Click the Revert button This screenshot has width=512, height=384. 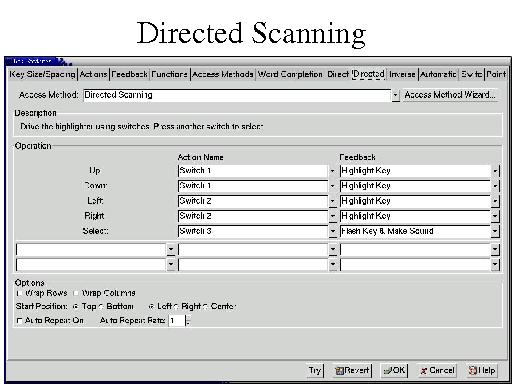pos(353,371)
